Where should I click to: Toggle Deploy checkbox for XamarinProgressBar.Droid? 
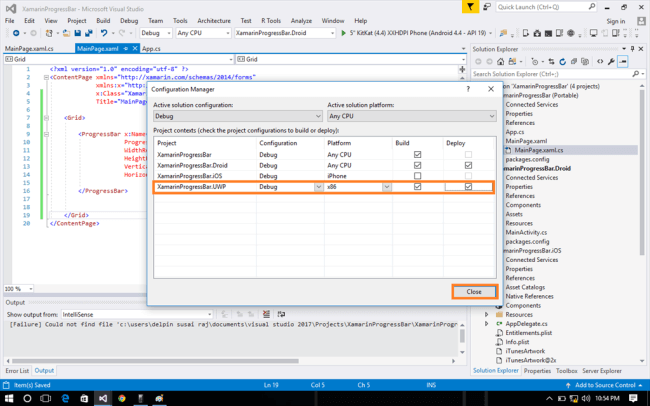point(468,165)
